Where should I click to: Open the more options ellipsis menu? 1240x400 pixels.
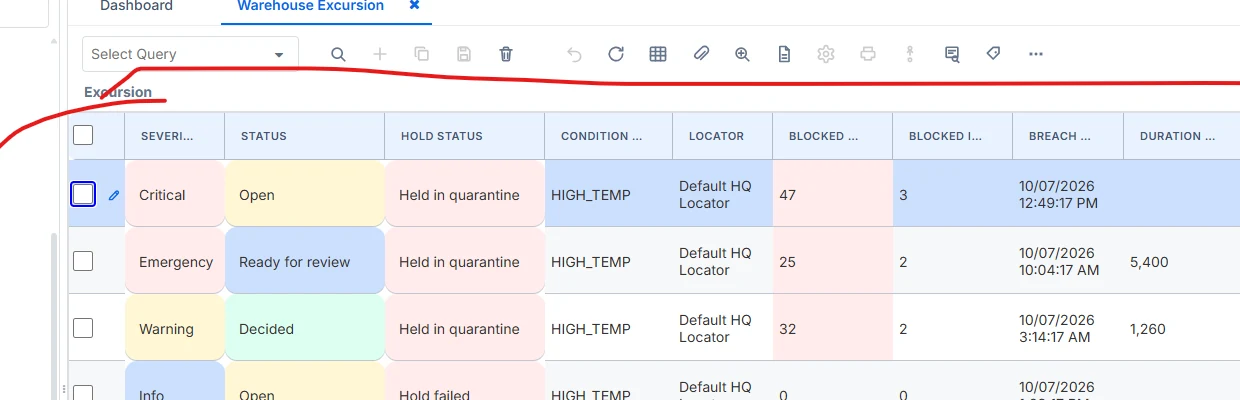tap(1036, 54)
